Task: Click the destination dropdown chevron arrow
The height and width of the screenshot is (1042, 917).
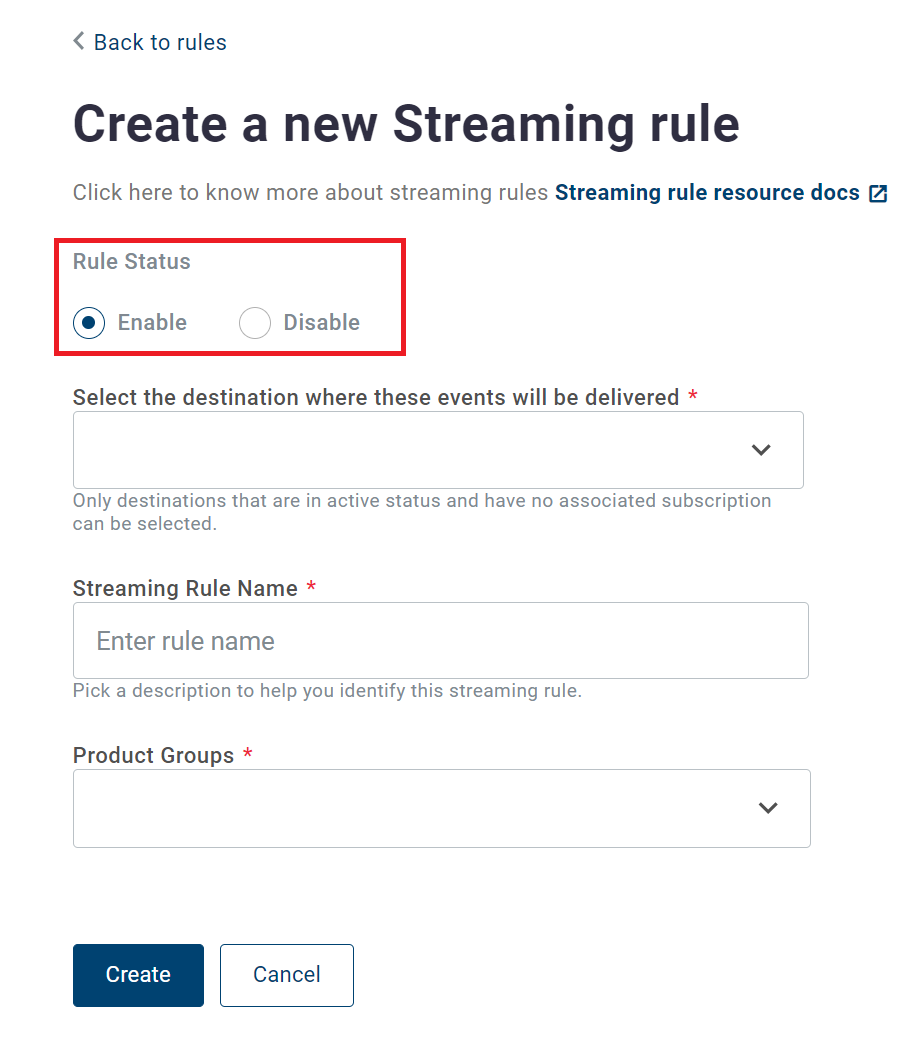Action: coord(761,450)
